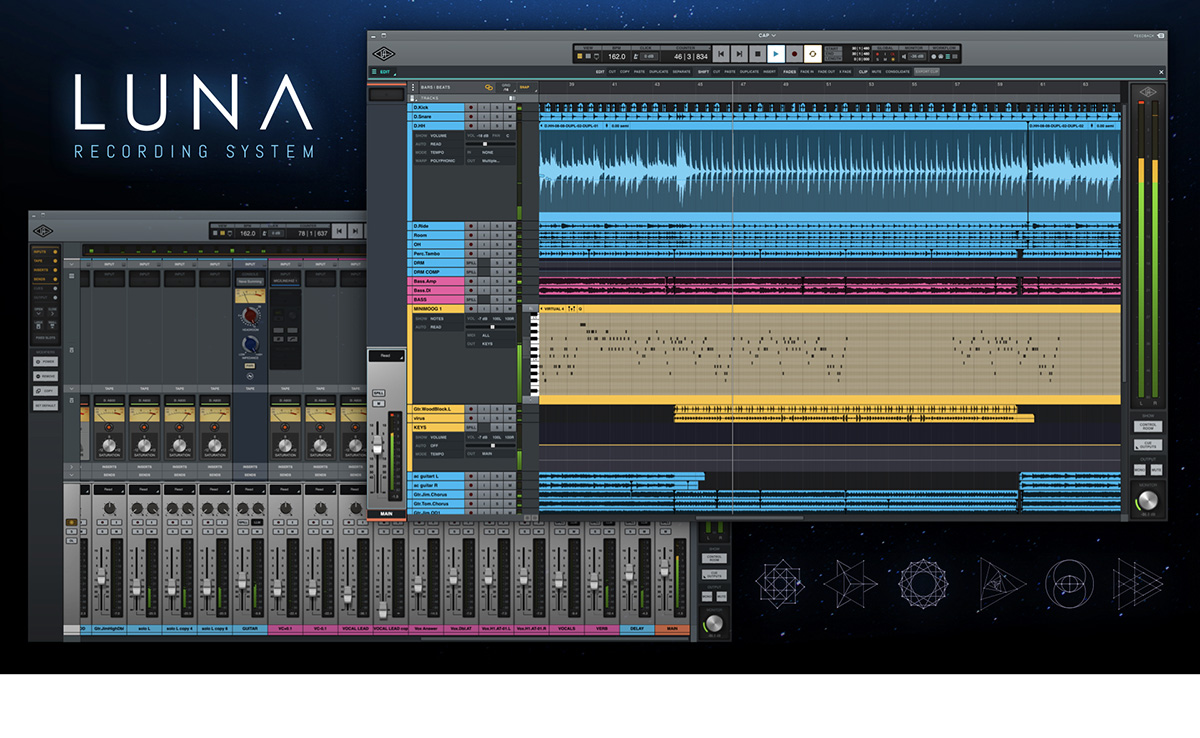Click the linked-circles icon beside BARS | BEATS
1200x738 pixels.
(x=489, y=87)
